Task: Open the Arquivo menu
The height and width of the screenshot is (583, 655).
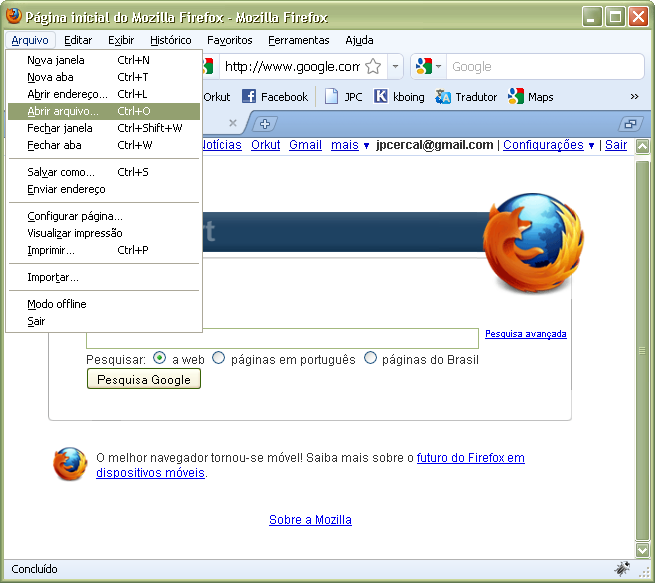Action: click(x=30, y=40)
